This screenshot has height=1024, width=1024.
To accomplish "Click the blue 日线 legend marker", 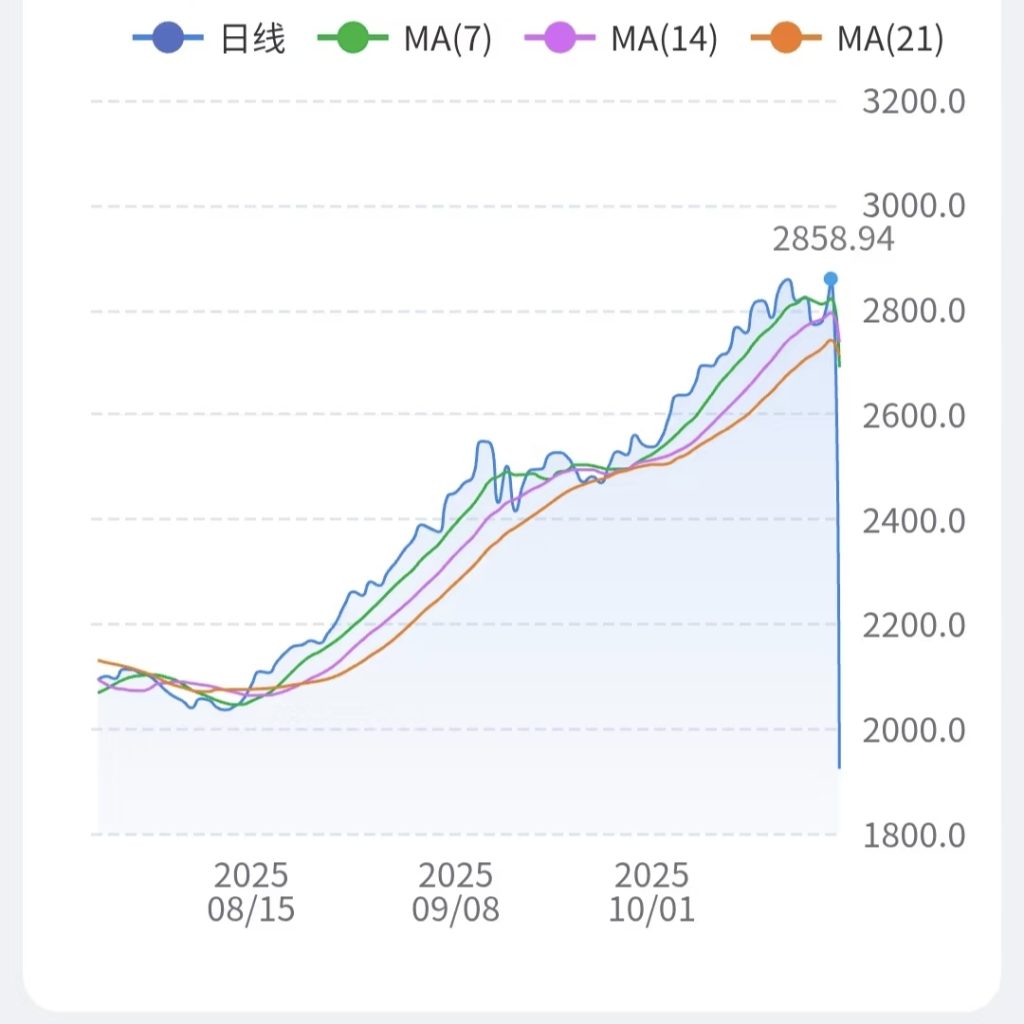I will (159, 39).
